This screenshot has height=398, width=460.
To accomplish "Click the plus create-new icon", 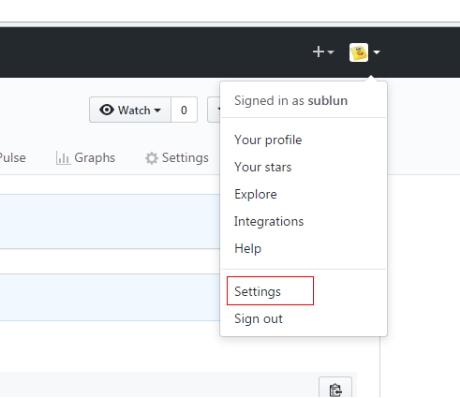I will 318,52.
